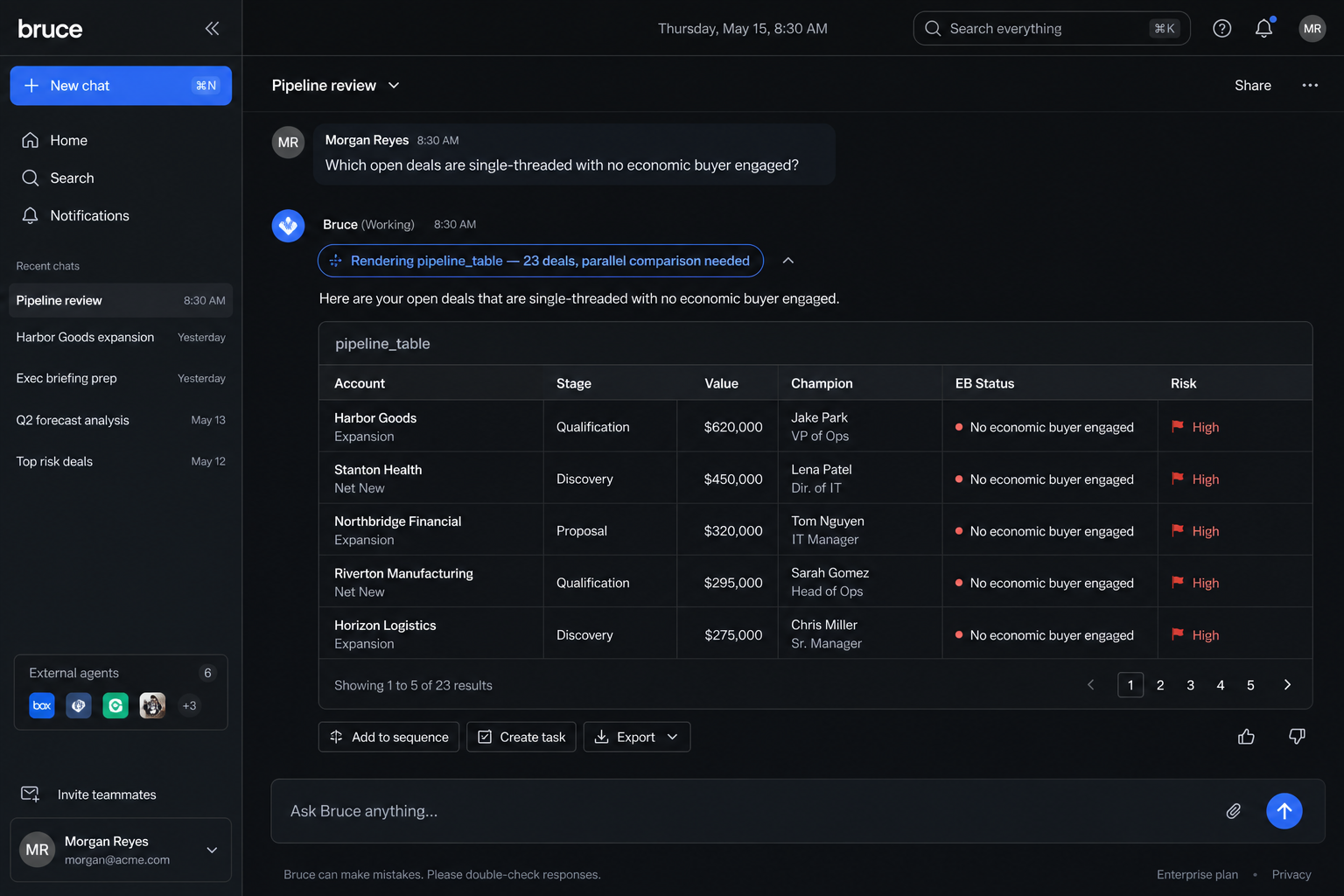Open Harbor Goods expansion recent chat

[x=121, y=338]
